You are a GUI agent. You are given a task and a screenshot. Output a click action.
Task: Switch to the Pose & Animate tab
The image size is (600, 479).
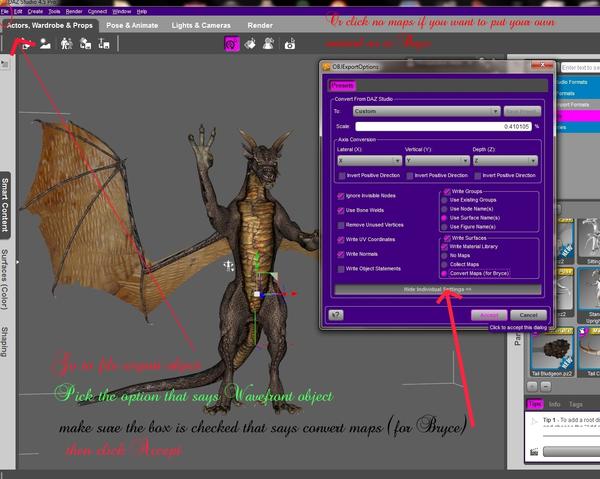[131, 24]
